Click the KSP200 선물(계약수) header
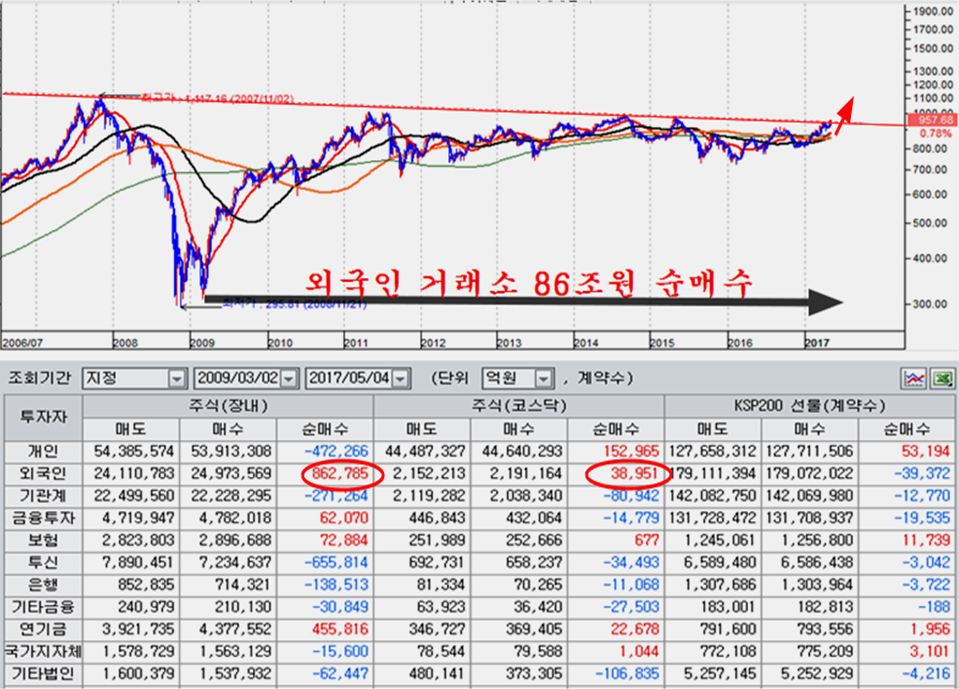959x689 pixels. [x=811, y=405]
